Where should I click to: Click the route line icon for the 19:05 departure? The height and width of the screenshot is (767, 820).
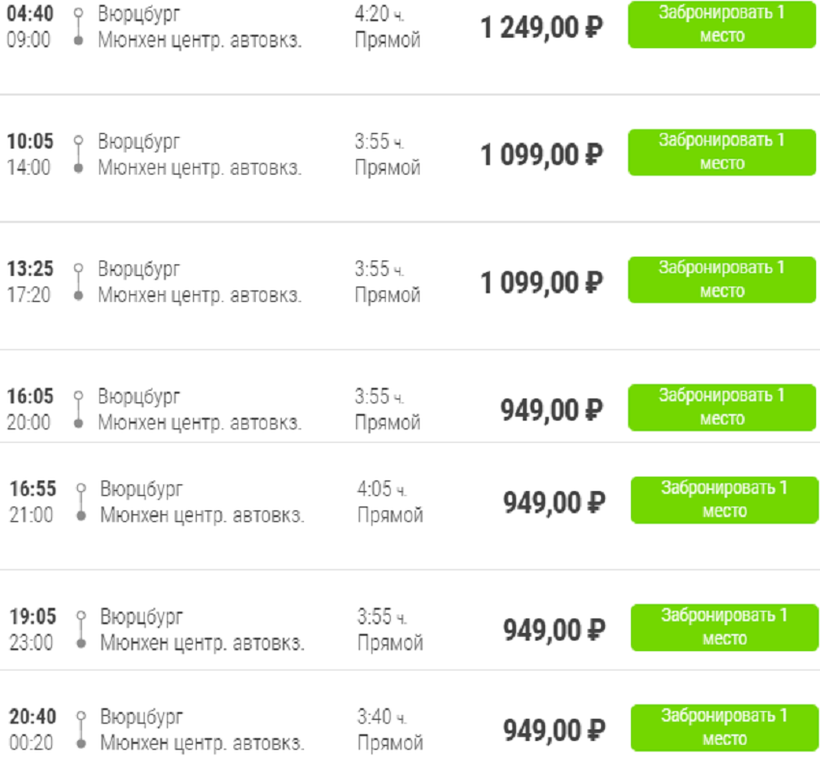point(81,629)
